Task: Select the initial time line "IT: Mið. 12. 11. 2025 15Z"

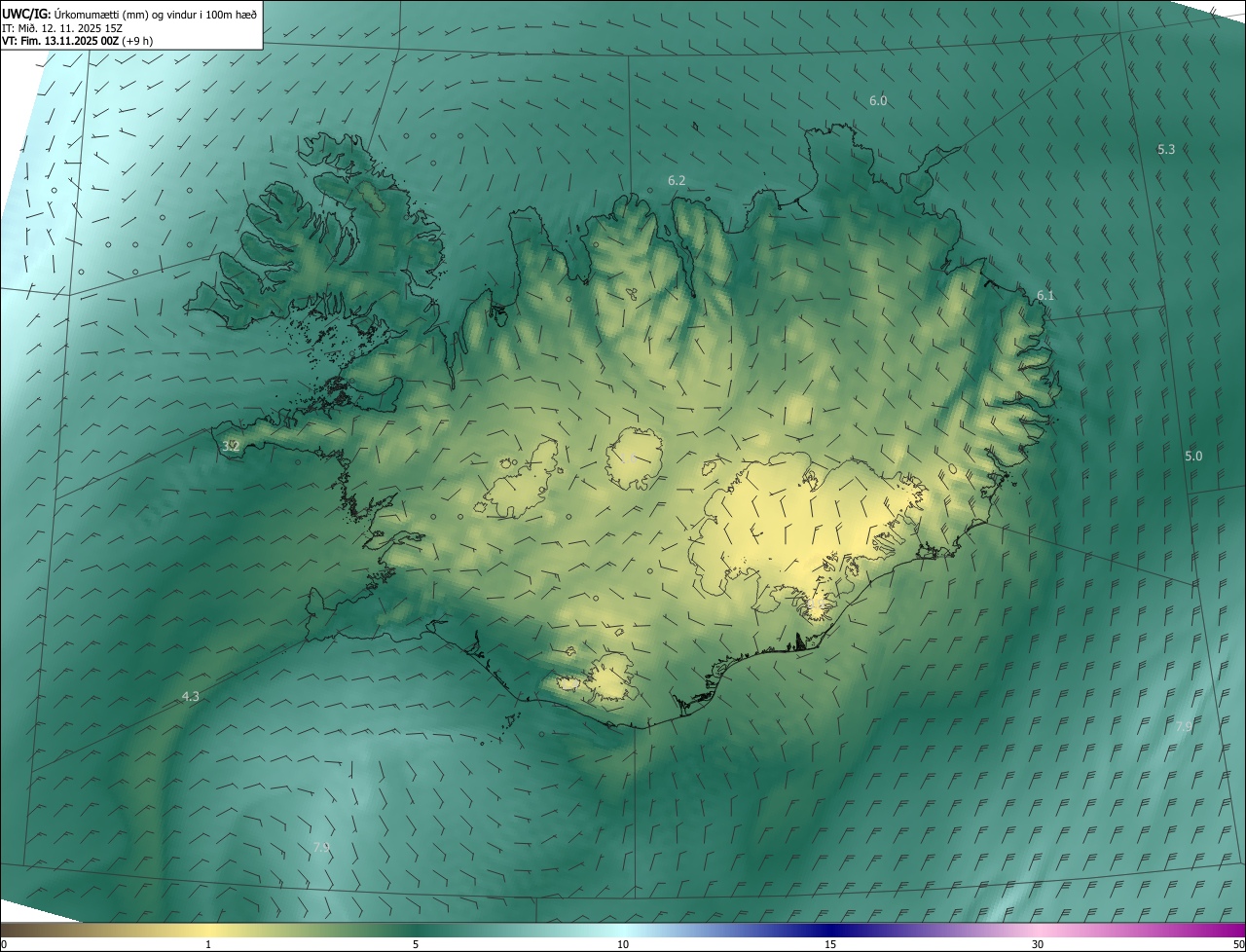Action: [x=62, y=28]
